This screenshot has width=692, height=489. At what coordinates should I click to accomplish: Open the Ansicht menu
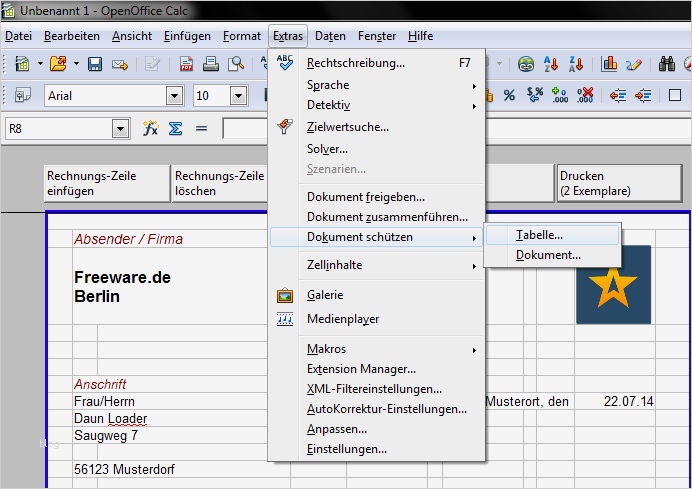pos(132,36)
